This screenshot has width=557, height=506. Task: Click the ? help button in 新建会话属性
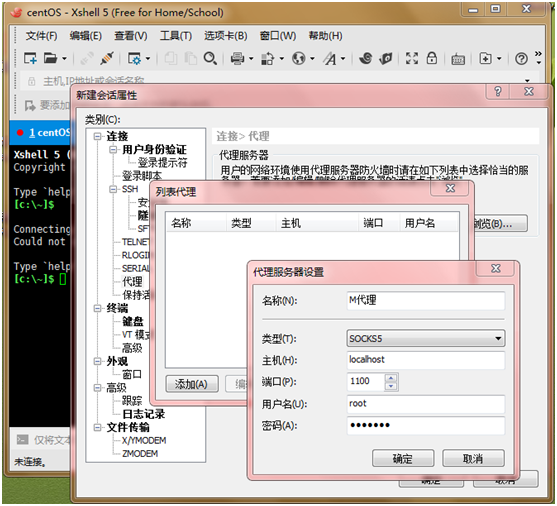coord(498,91)
